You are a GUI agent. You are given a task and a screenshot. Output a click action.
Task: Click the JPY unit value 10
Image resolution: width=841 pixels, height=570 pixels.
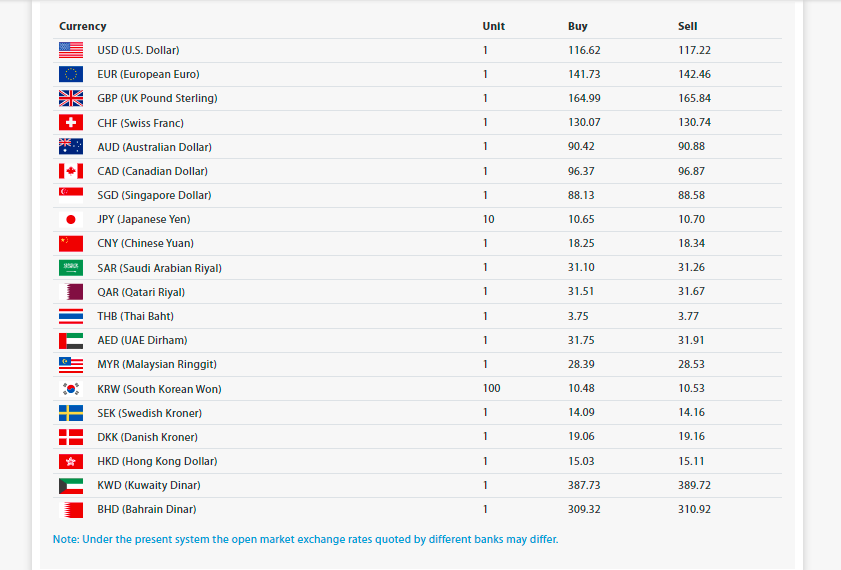(x=488, y=219)
